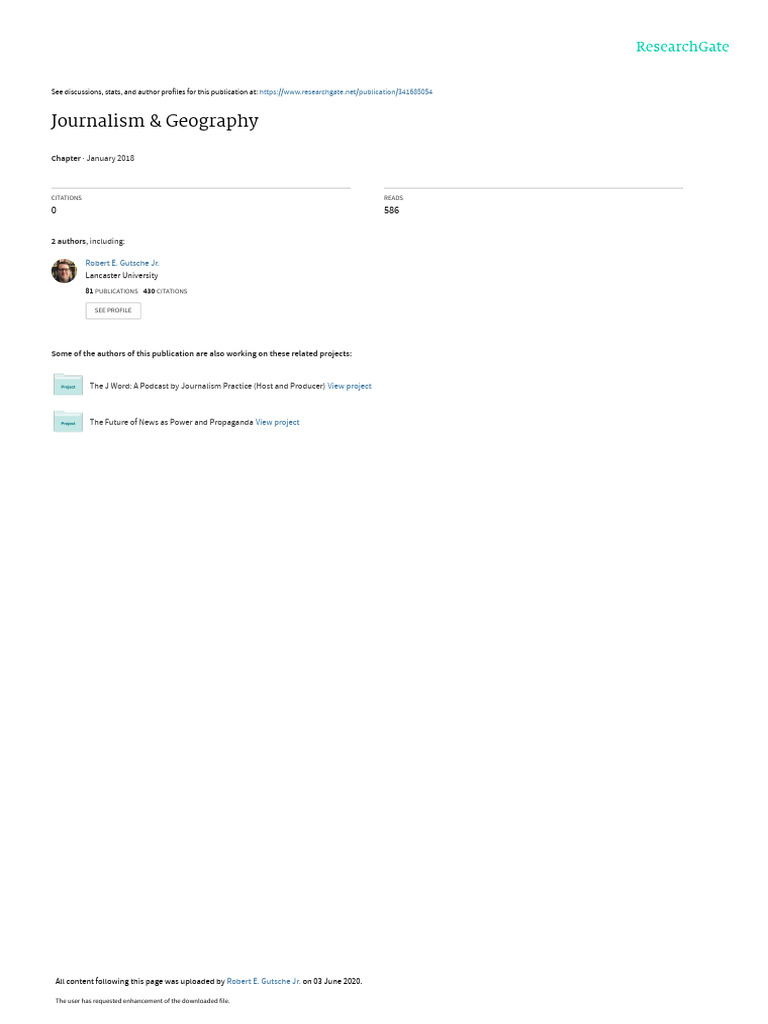Viewport: 768px width, 1024px height.
Task: Click the J Word podcast project folder icon
Action: (x=68, y=385)
